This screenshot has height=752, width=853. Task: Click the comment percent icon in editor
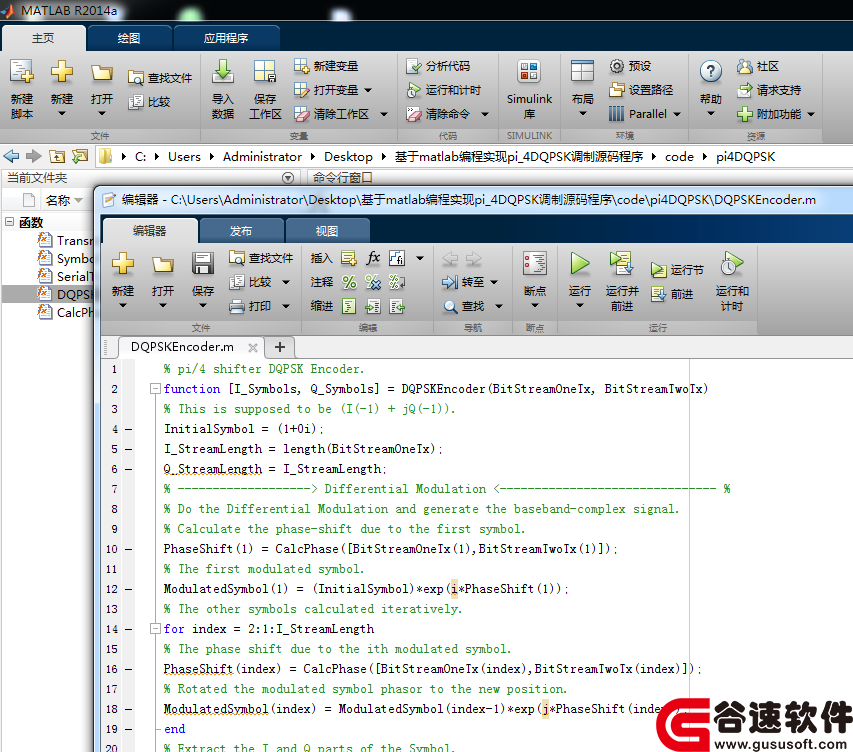coord(349,282)
